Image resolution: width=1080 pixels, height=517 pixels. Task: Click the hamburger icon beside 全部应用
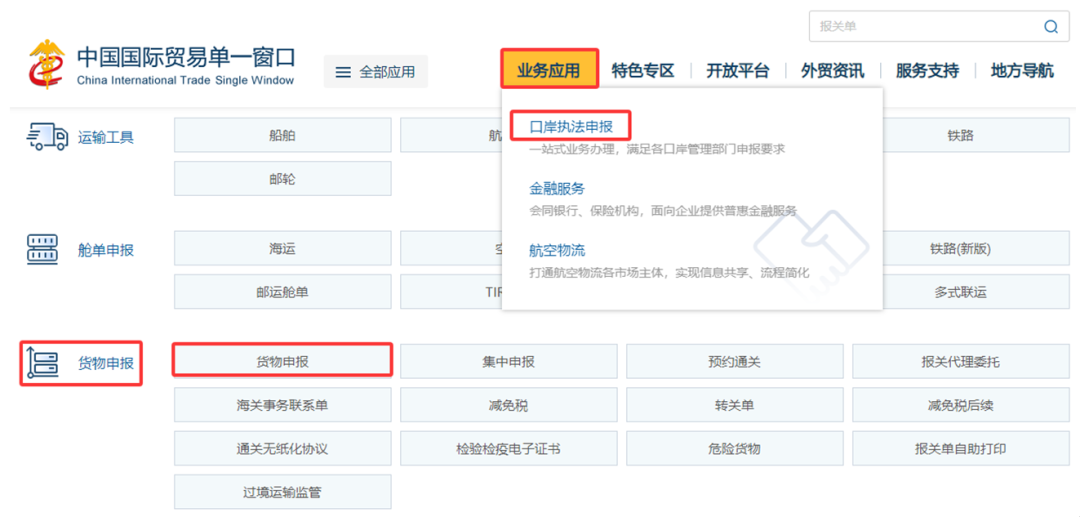[343, 72]
